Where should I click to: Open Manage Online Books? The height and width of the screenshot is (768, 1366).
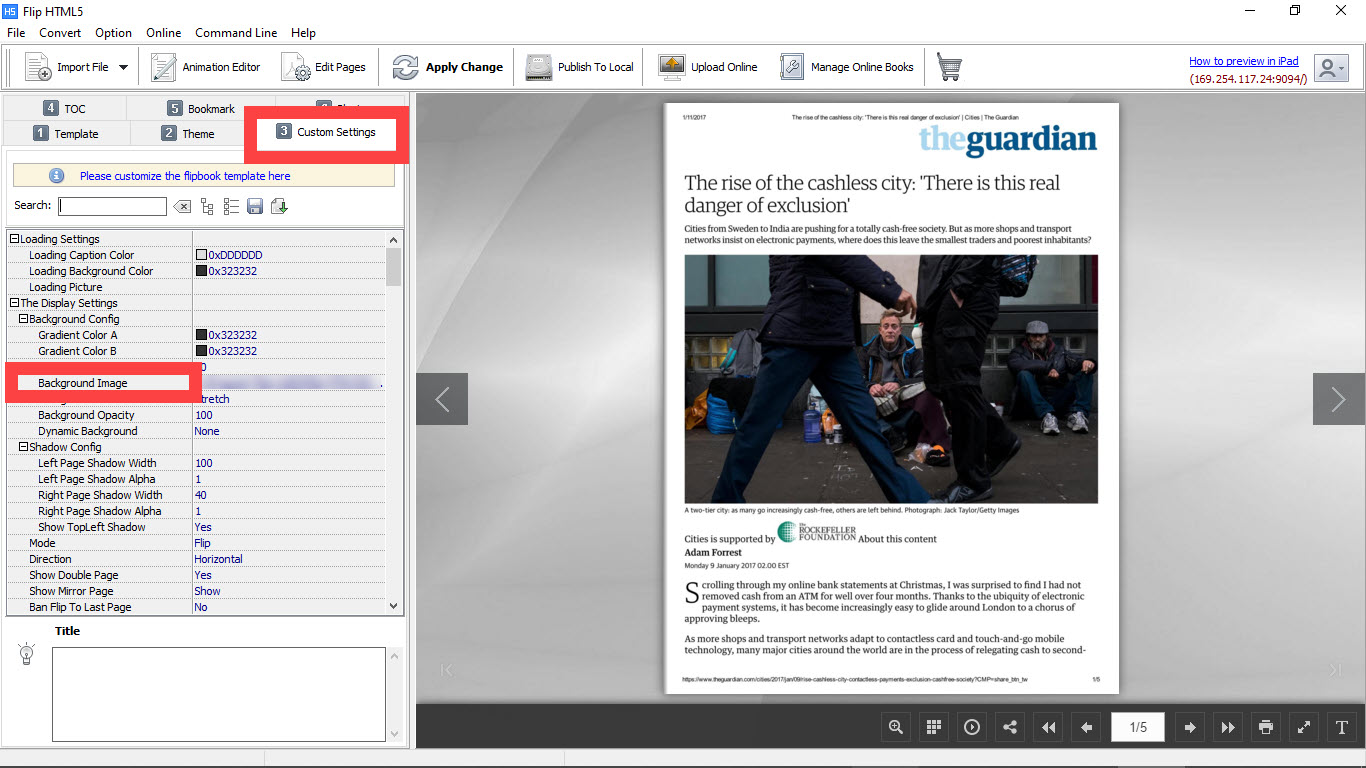(x=847, y=67)
